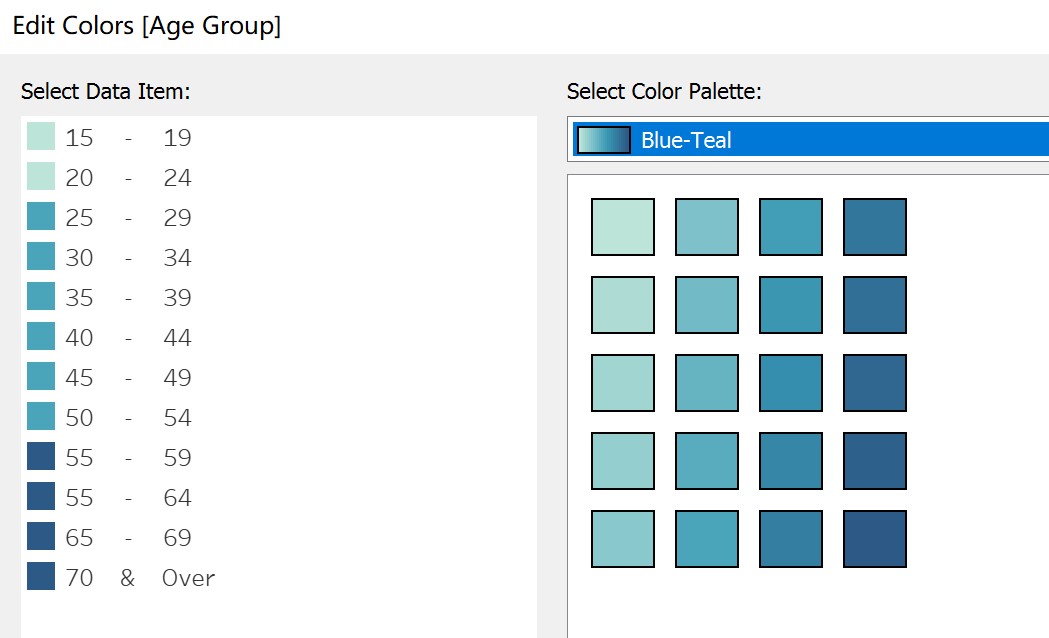This screenshot has width=1049, height=638.
Task: Click the bottom swatch in the first palette column
Action: point(623,539)
